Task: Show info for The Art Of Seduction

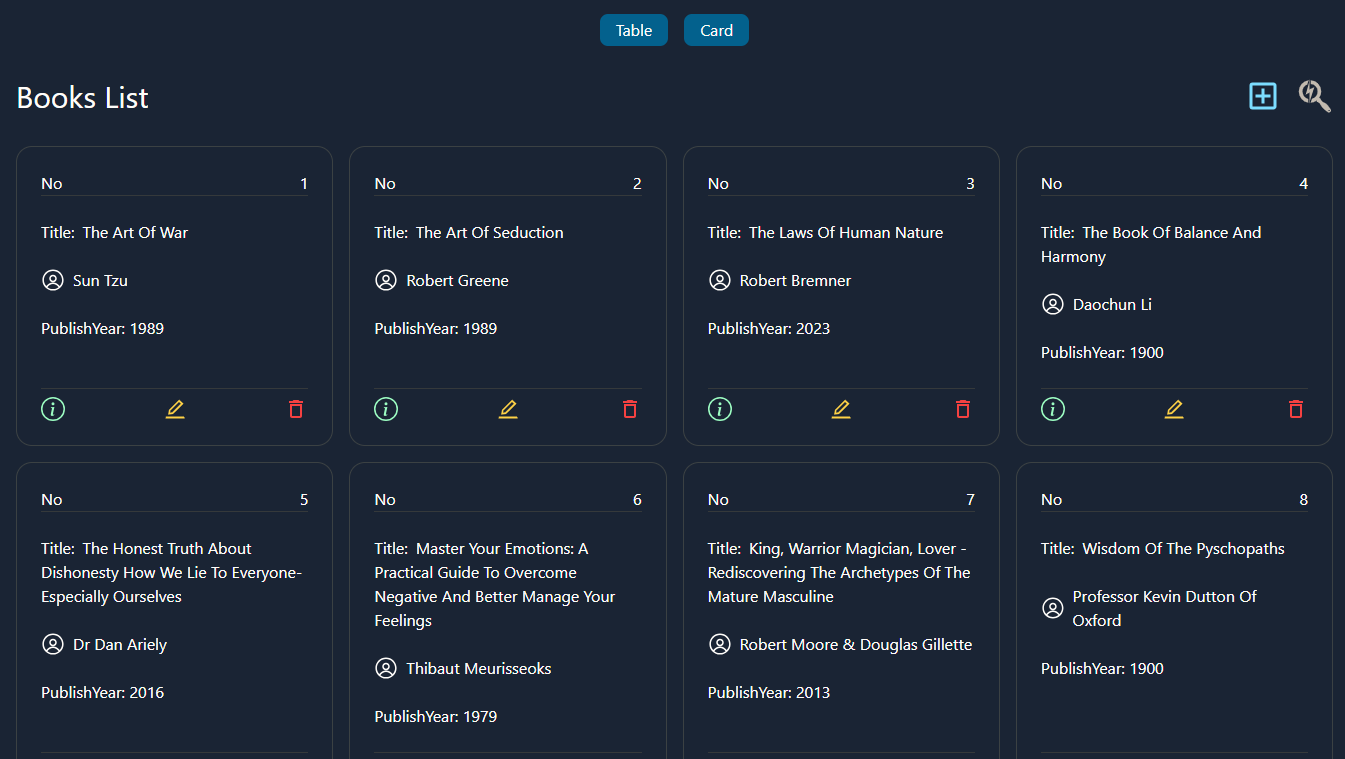Action: tap(386, 409)
